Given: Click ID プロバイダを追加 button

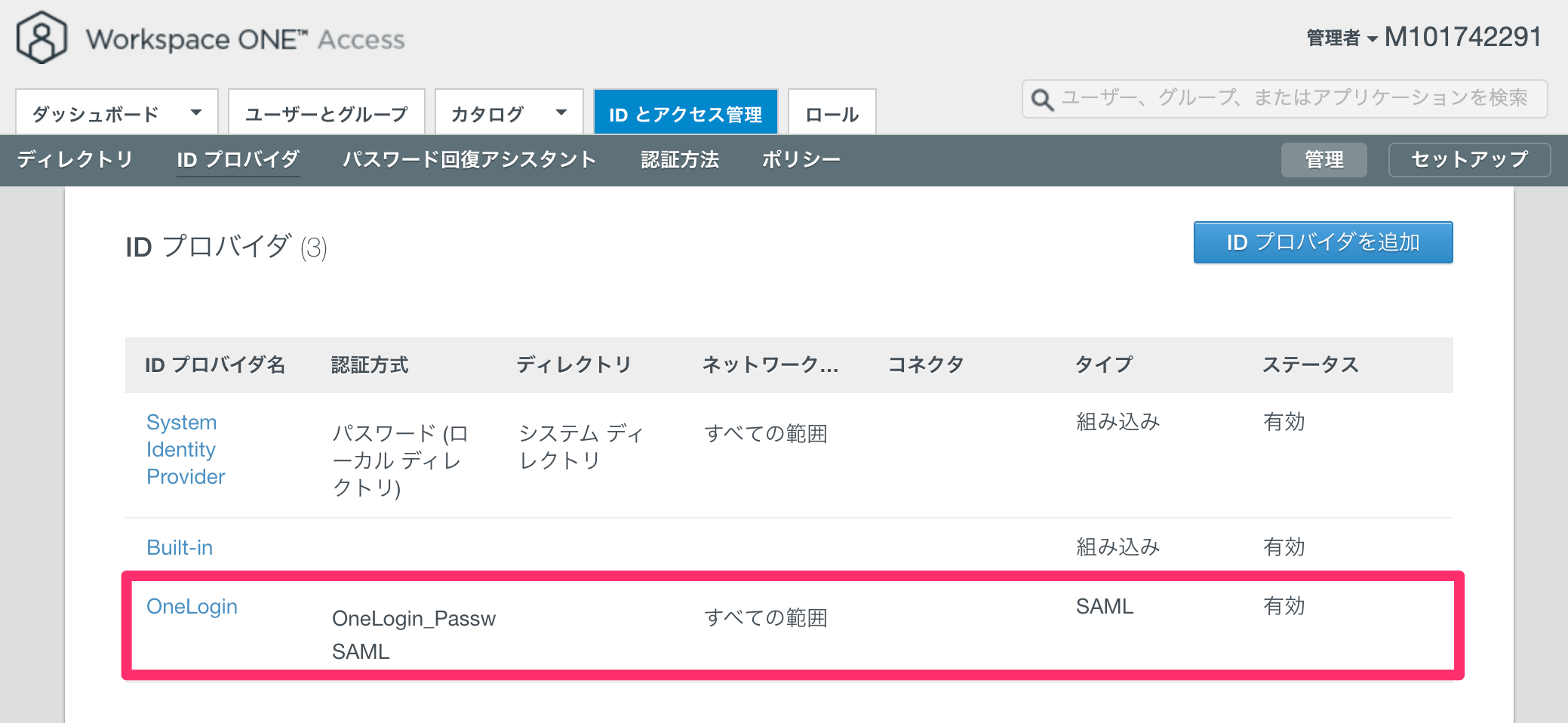Looking at the screenshot, I should (x=1323, y=242).
